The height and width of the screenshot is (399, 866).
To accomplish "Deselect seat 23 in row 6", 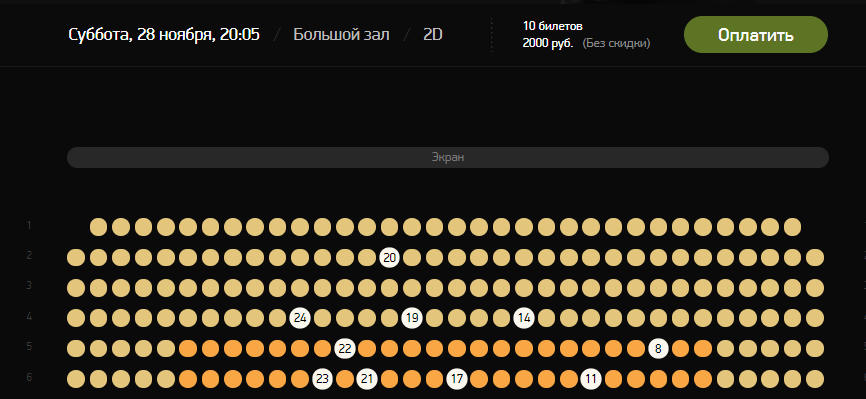I will [x=322, y=379].
